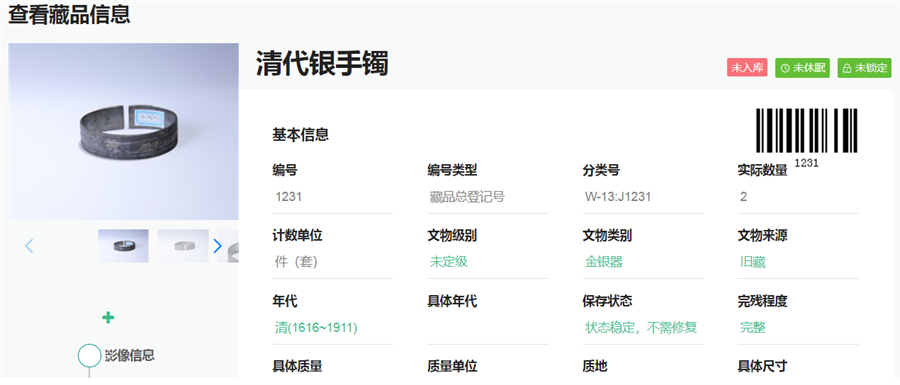
Task: Click the 质量单位 label
Action: click(452, 366)
